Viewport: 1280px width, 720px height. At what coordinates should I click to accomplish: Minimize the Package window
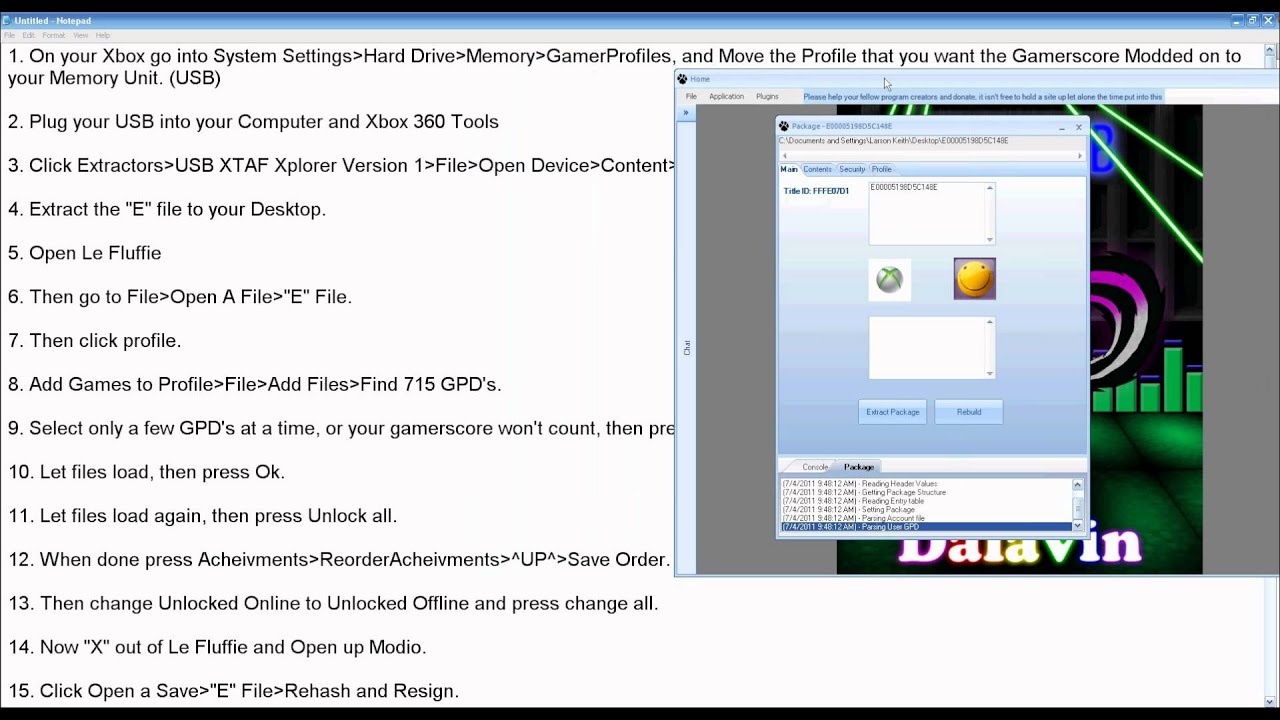pyautogui.click(x=1061, y=127)
